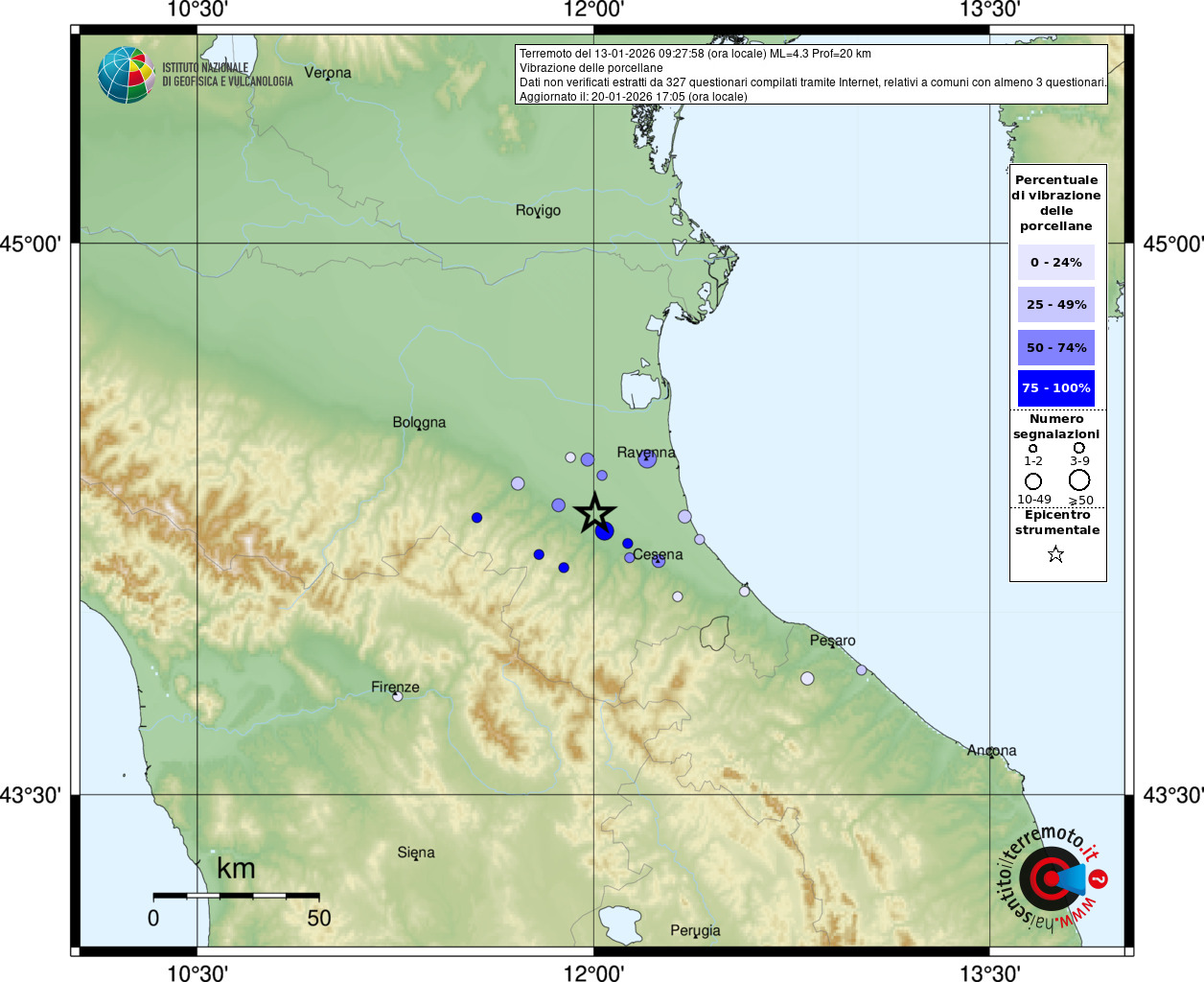The width and height of the screenshot is (1204, 982).
Task: Select the data circle under the Cesena label
Action: tap(659, 561)
